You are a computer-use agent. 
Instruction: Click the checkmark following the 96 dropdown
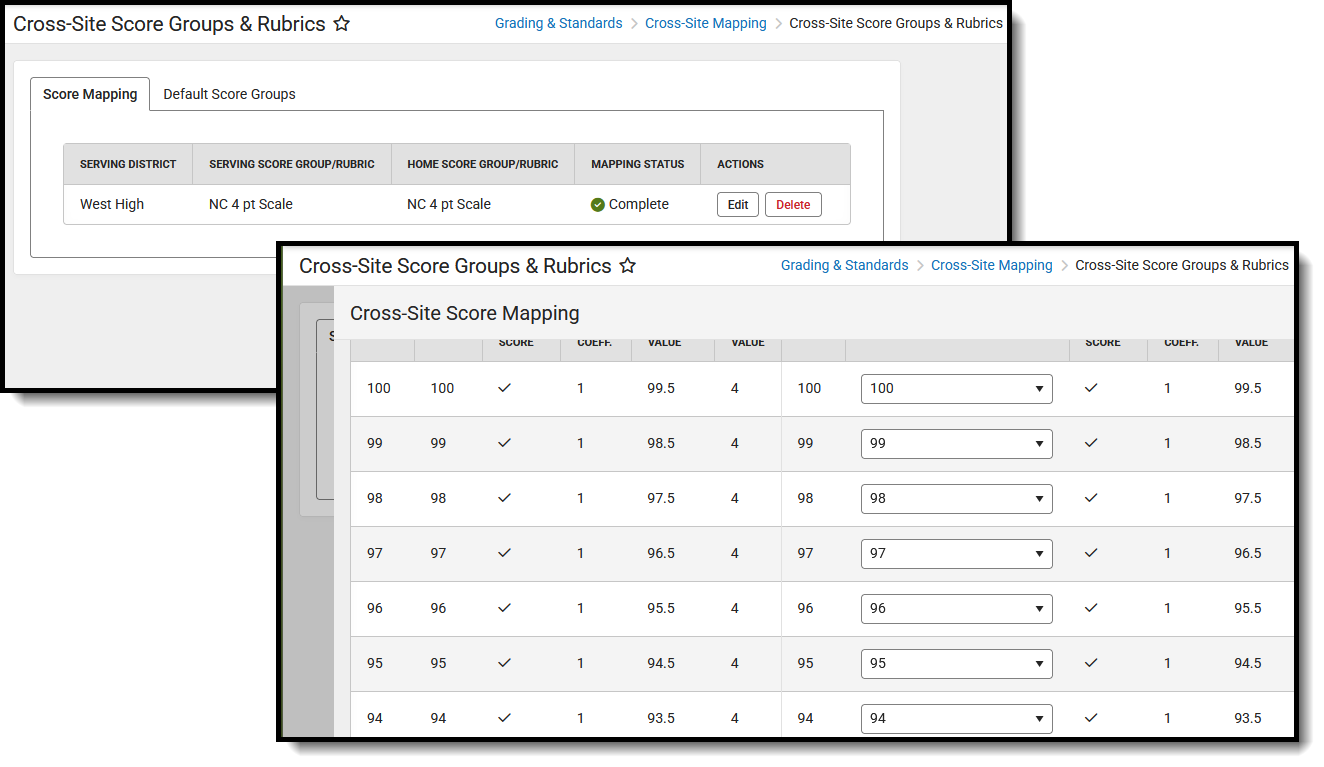[x=1091, y=608]
